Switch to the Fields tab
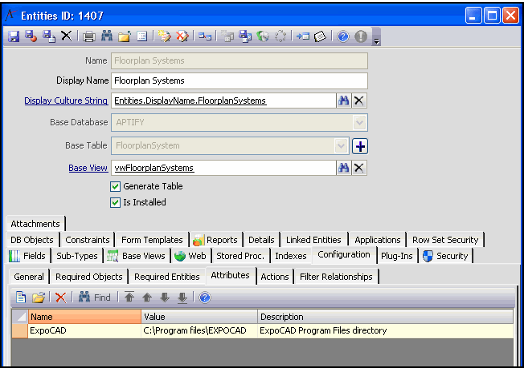 28,256
